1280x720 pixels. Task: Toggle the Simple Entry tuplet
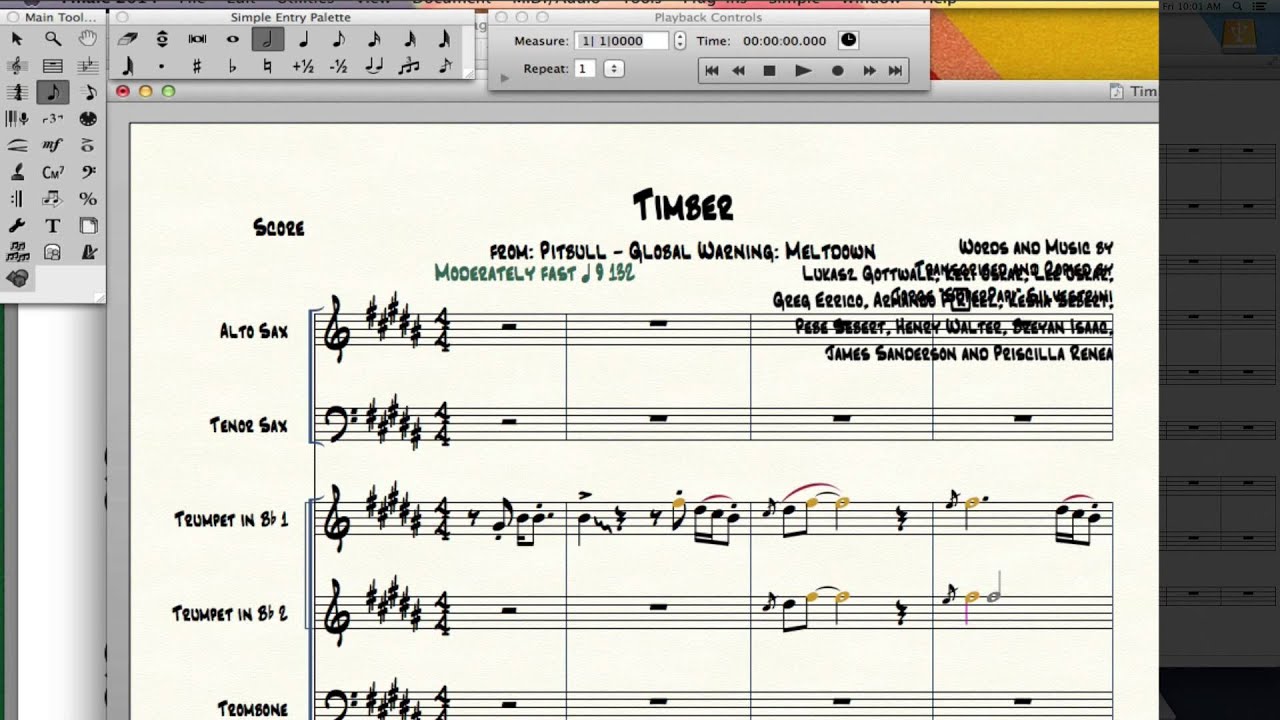[x=408, y=67]
